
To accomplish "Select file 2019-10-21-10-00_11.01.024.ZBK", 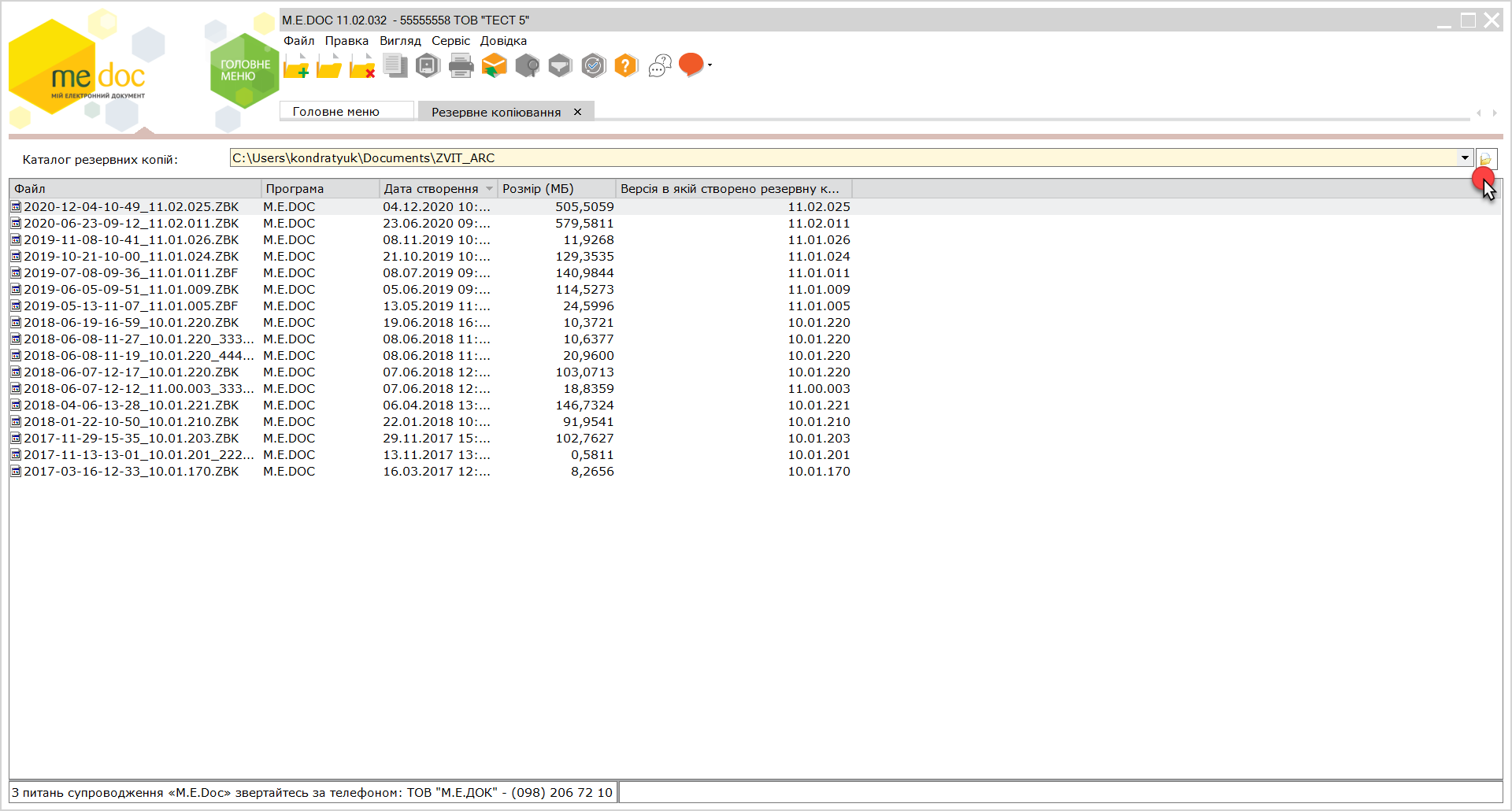I will 131,257.
